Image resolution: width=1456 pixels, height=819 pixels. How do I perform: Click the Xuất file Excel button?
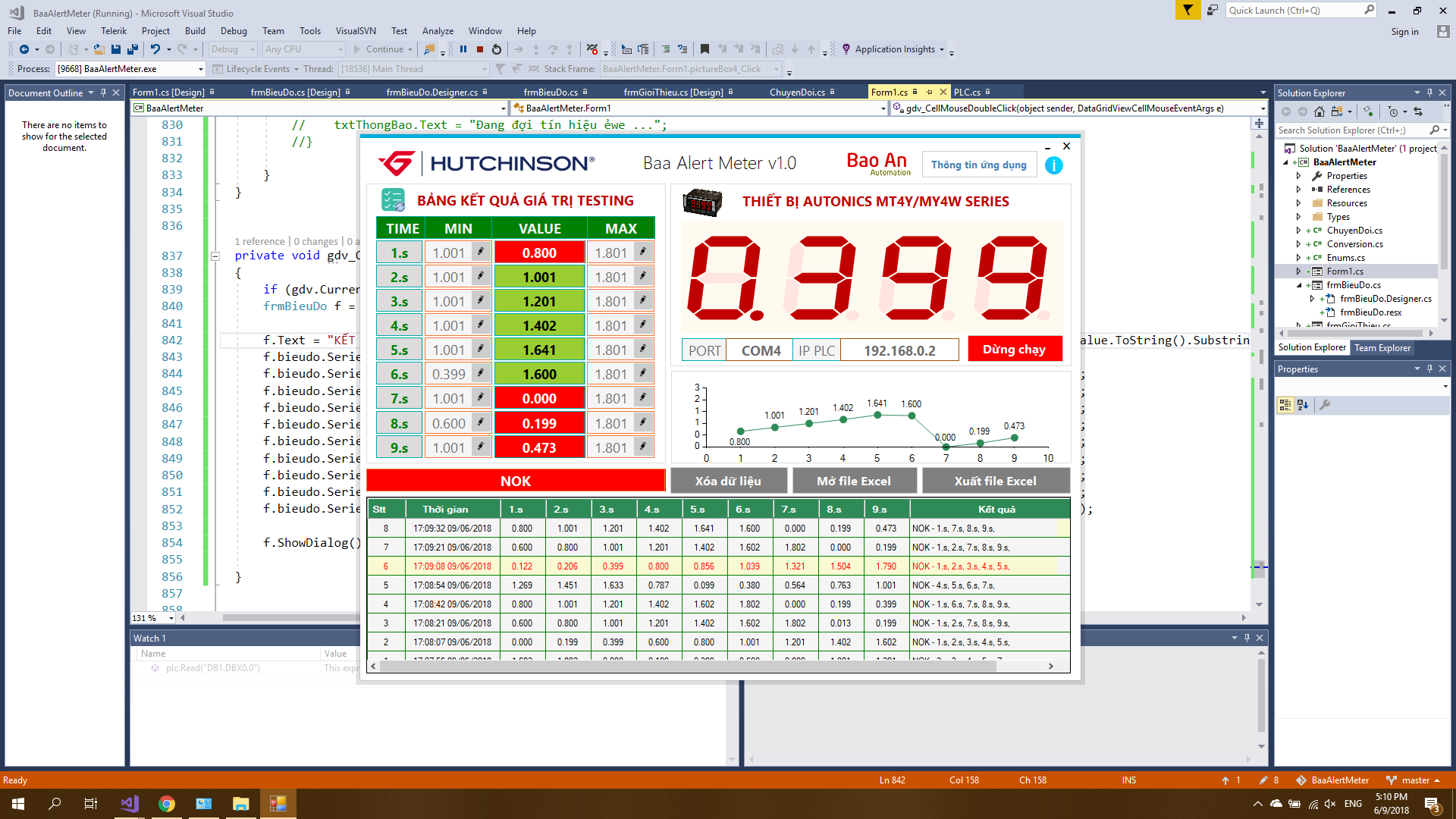[x=994, y=481]
